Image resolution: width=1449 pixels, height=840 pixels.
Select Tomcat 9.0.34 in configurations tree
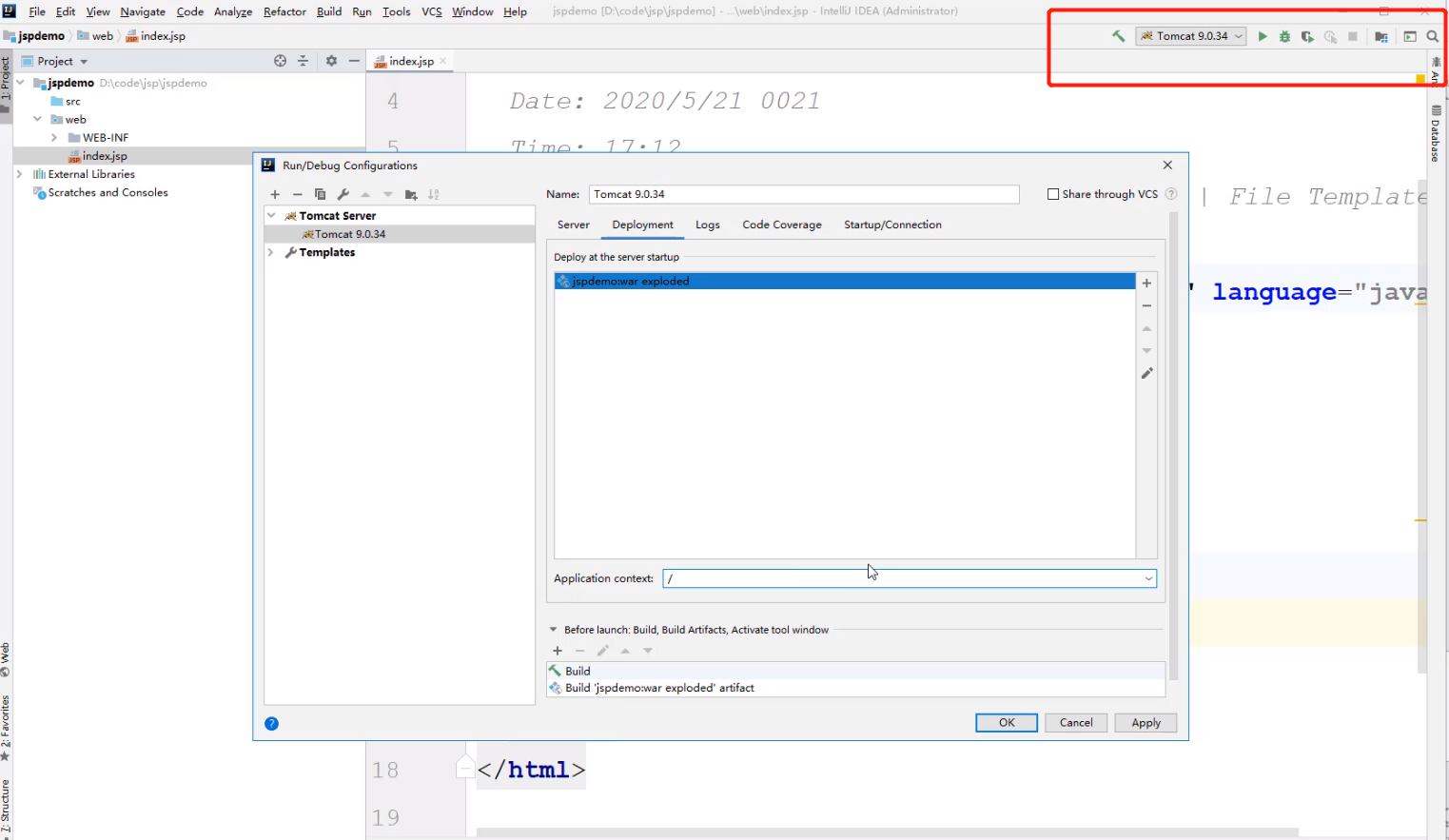[x=400, y=234]
